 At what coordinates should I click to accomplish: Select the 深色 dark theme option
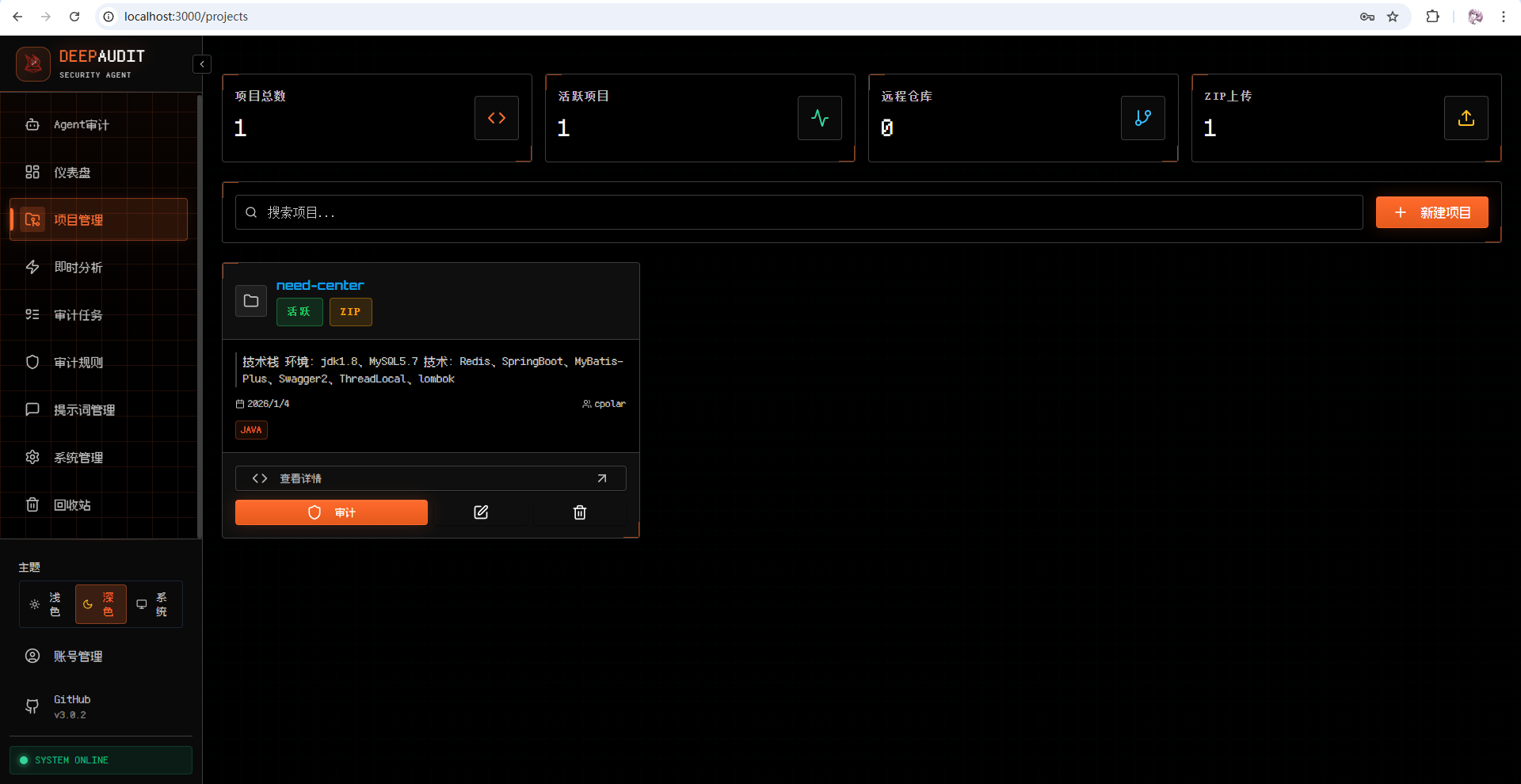[101, 604]
